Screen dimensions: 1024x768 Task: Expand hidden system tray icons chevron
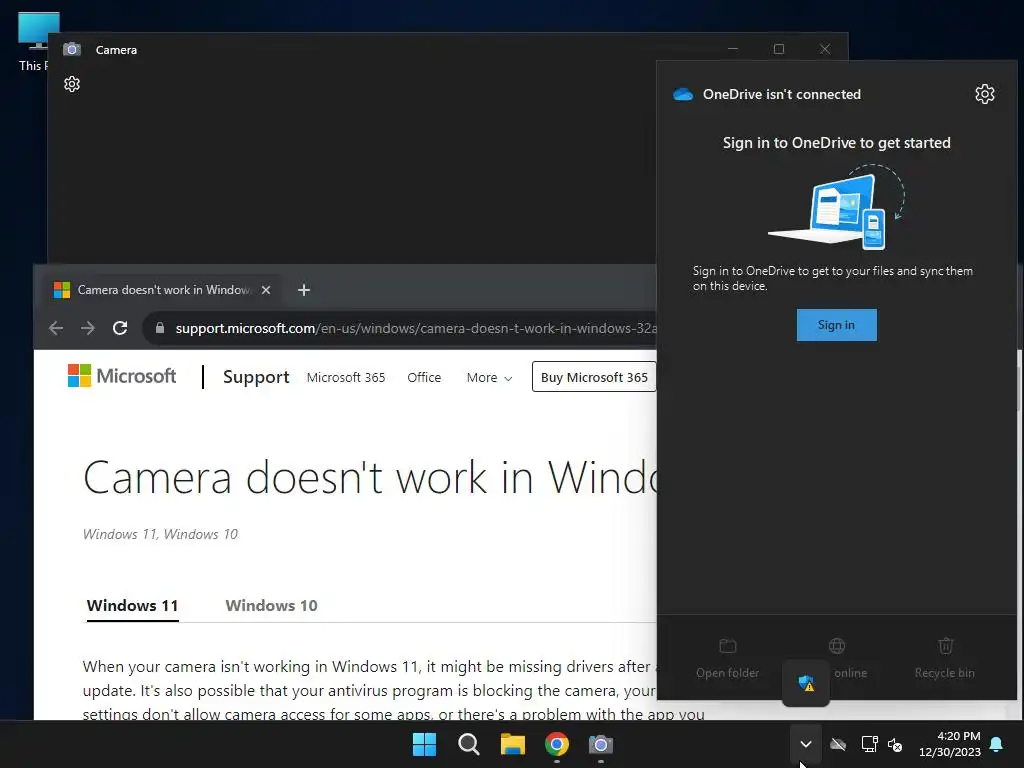tap(806, 744)
